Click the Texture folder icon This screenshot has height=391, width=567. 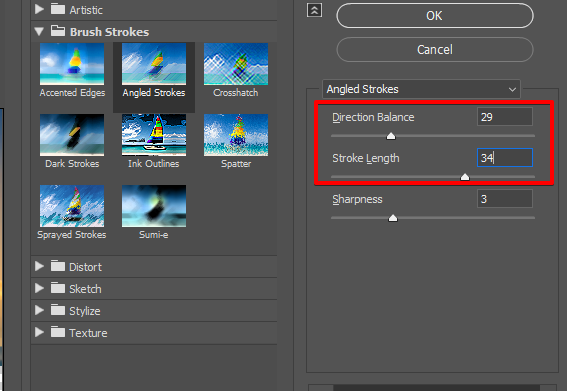[x=57, y=332]
